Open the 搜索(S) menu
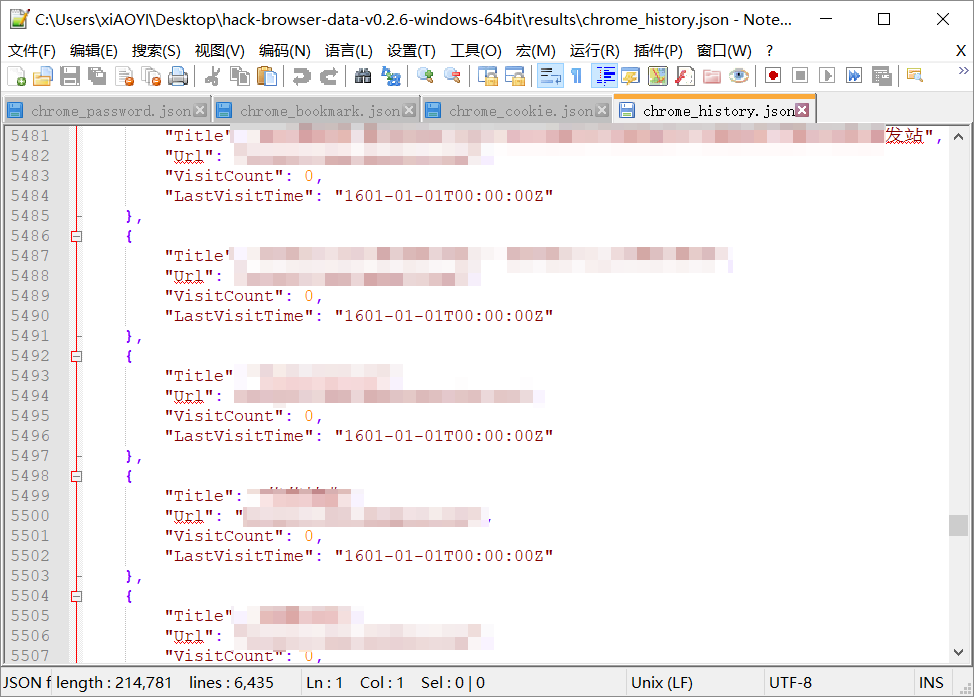 click(x=156, y=50)
